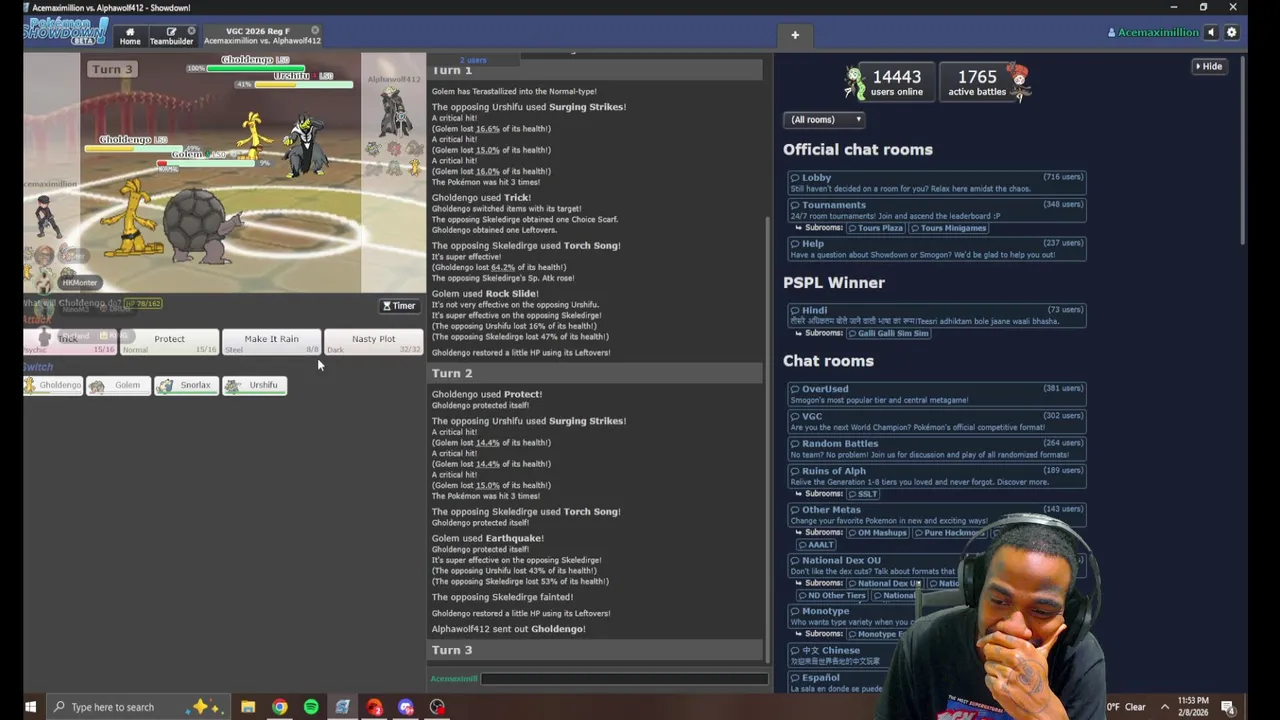1280x720 pixels.
Task: Join the Help chat room
Action: click(937, 249)
